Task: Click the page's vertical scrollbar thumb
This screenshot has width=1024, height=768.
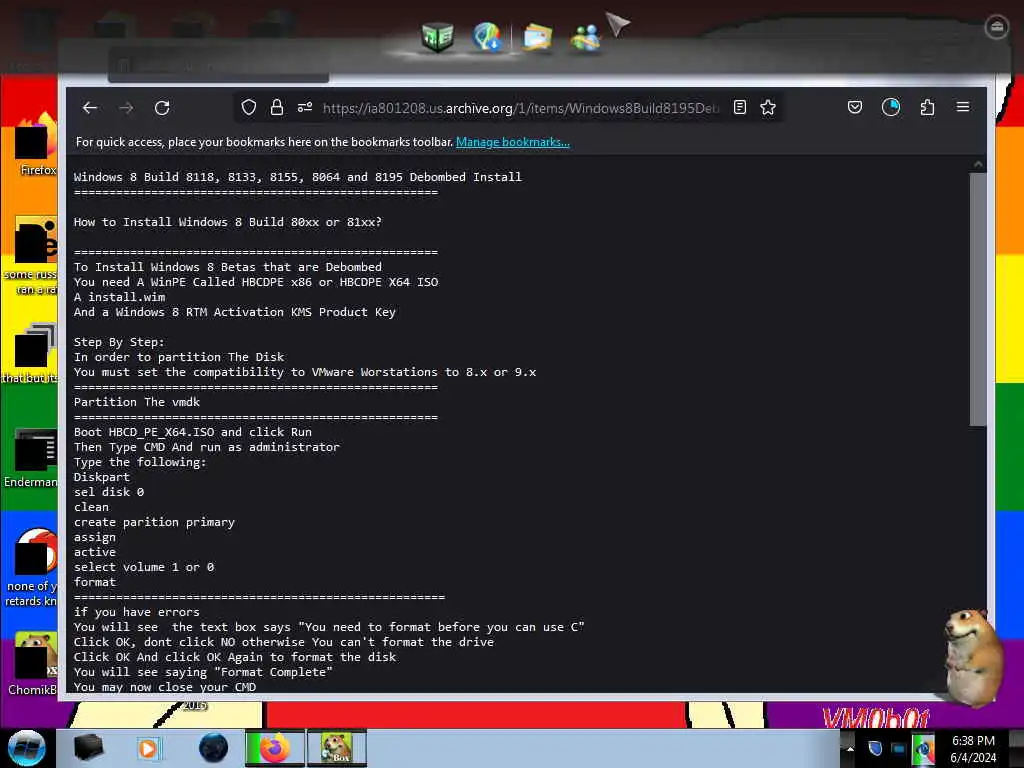Action: click(x=978, y=300)
